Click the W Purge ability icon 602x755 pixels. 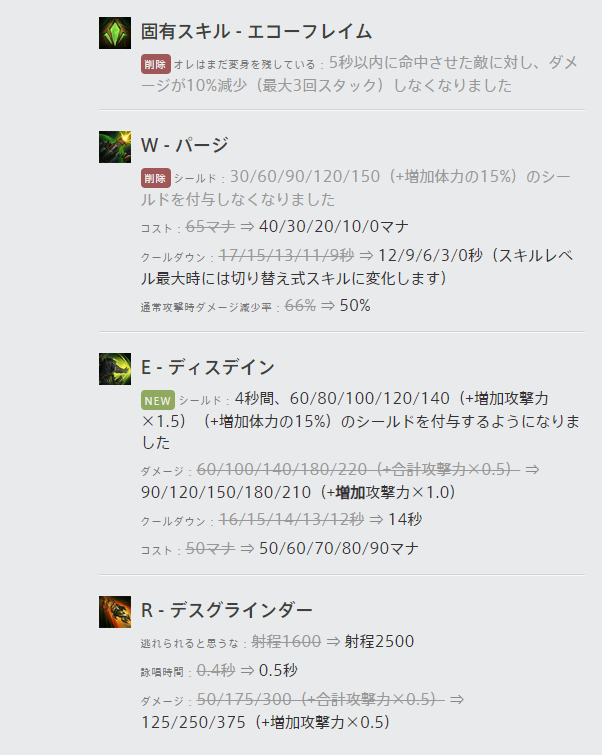tap(115, 147)
